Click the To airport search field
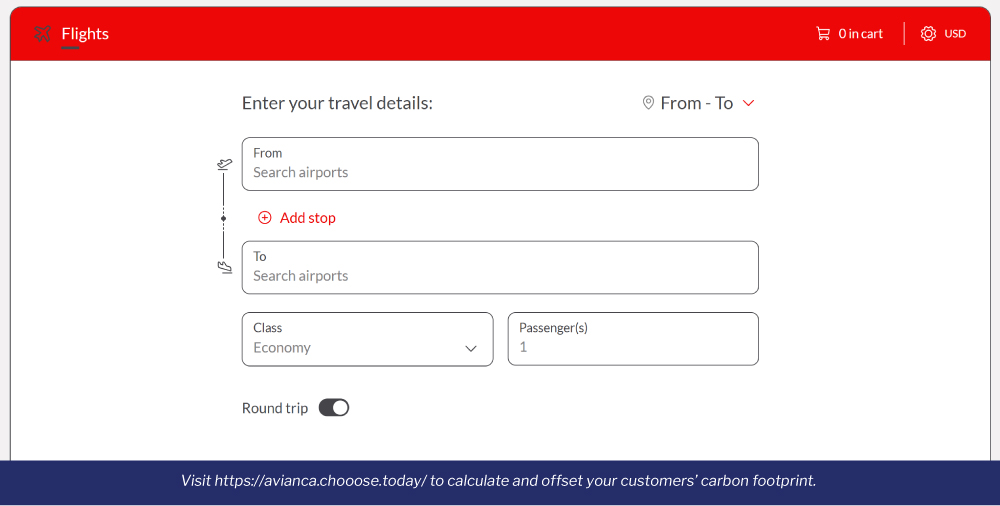 tap(500, 267)
